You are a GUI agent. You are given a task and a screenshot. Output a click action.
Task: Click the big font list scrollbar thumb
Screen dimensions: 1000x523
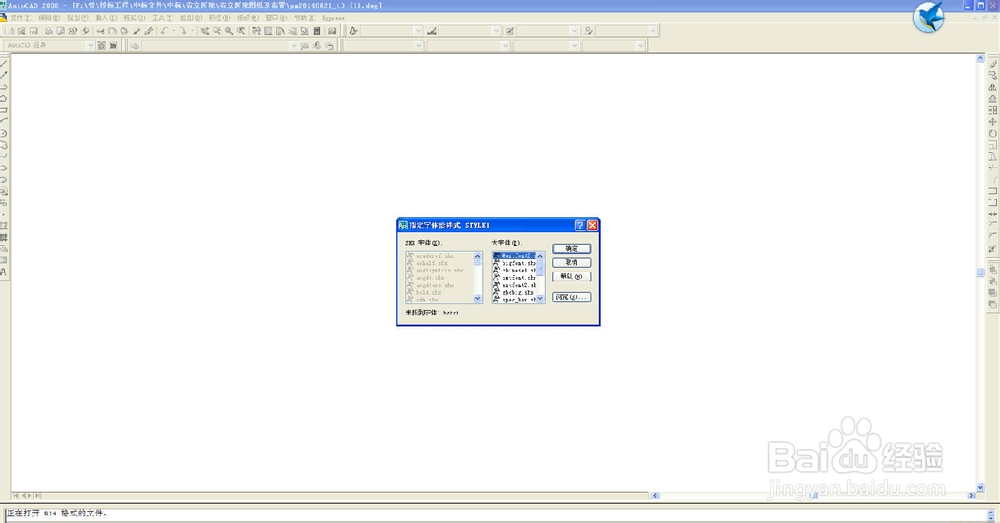pos(540,269)
